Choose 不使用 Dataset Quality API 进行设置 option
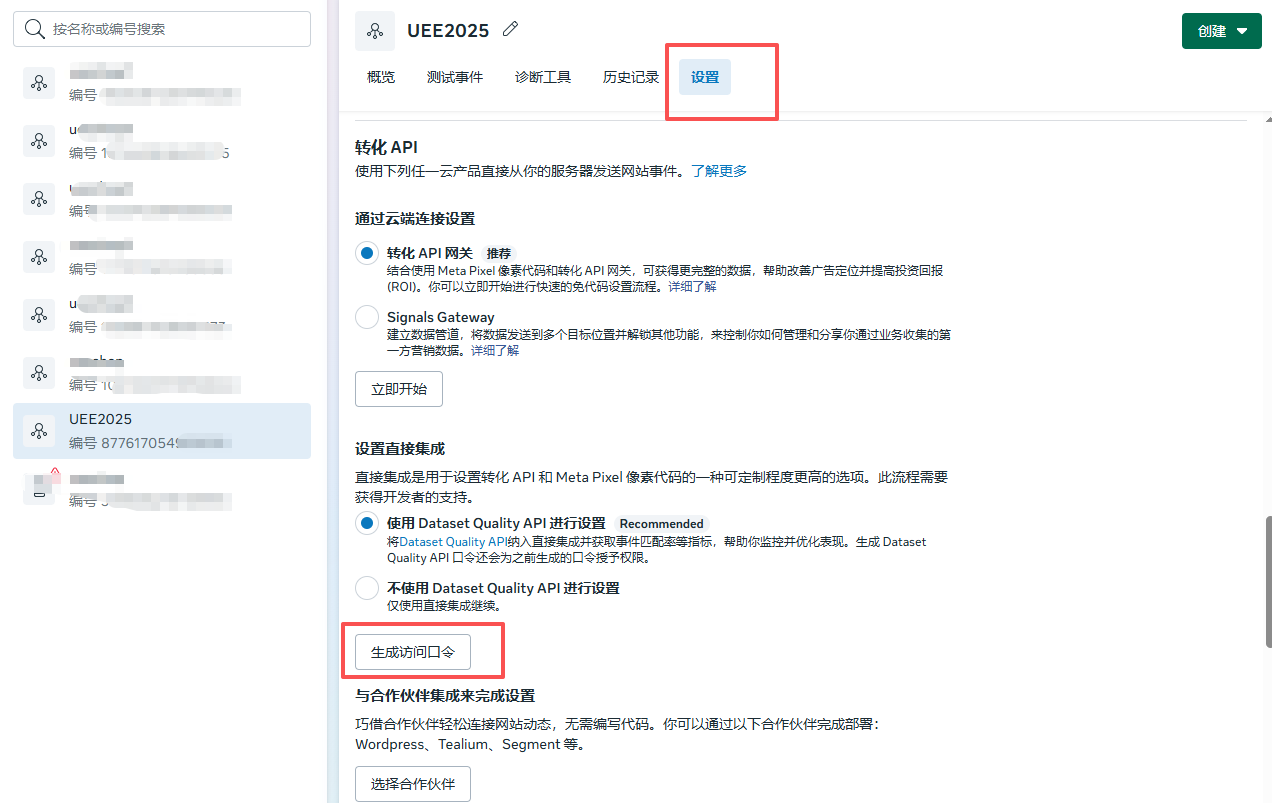The height and width of the screenshot is (803, 1272). tap(367, 588)
